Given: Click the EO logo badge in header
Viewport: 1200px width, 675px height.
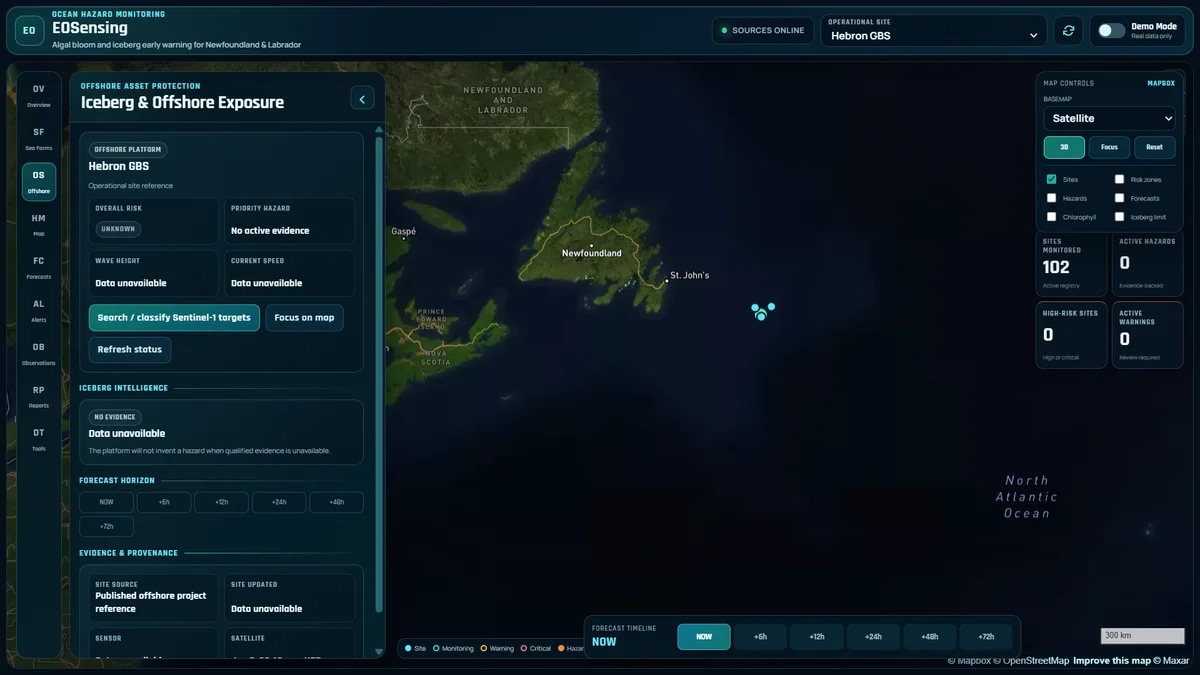Looking at the screenshot, I should pos(29,31).
